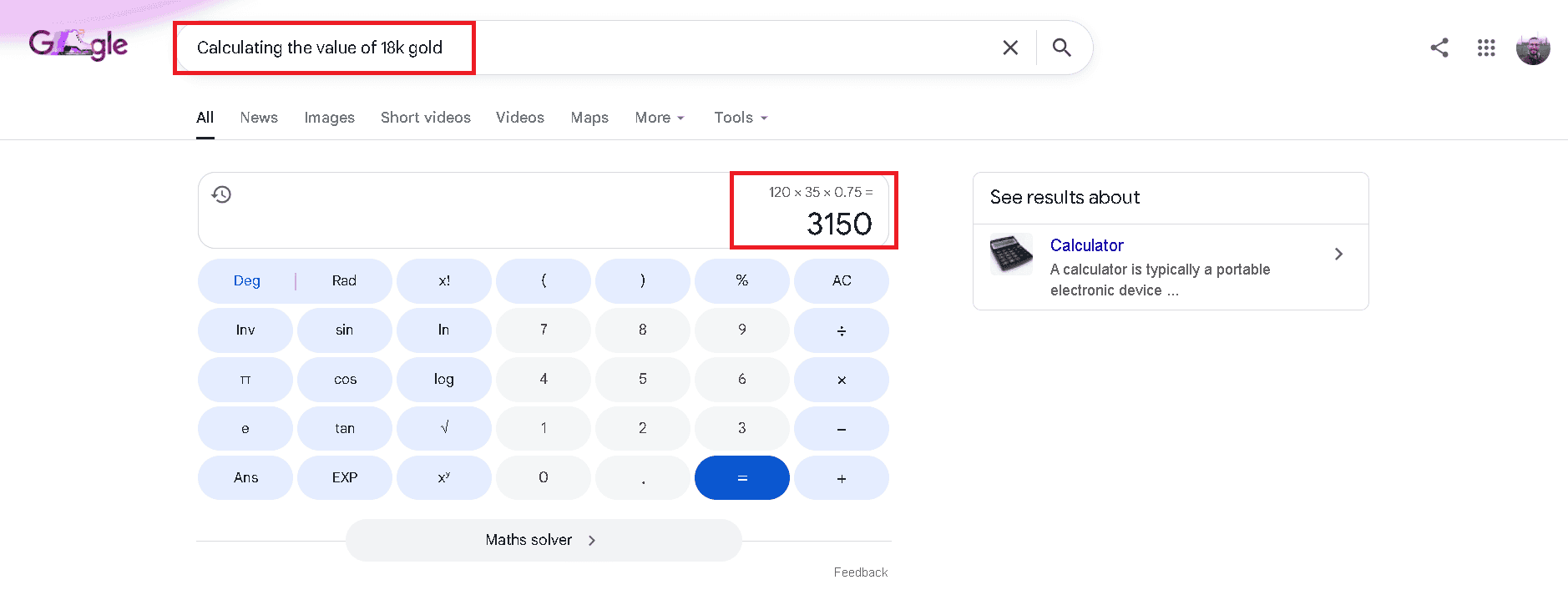Click the share icon
The image size is (1568, 610).
(1439, 48)
